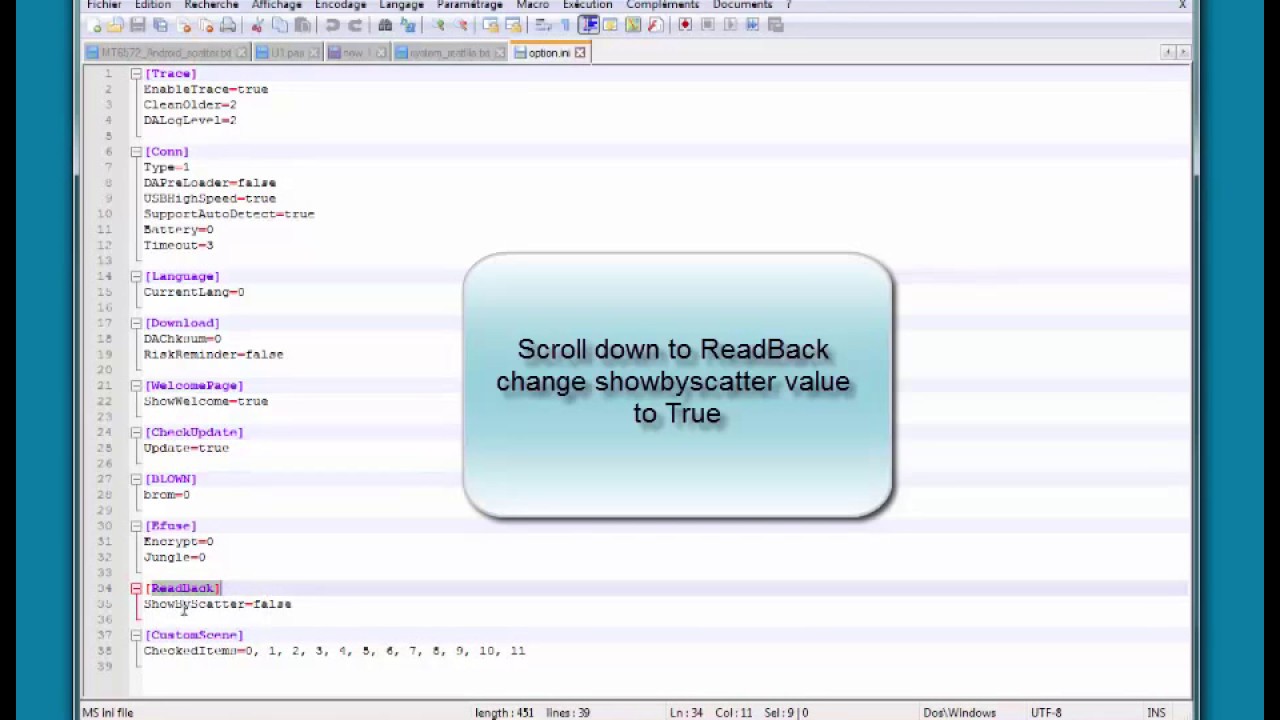
Task: Click the Paste clipboard icon
Action: pyautogui.click(x=302, y=25)
